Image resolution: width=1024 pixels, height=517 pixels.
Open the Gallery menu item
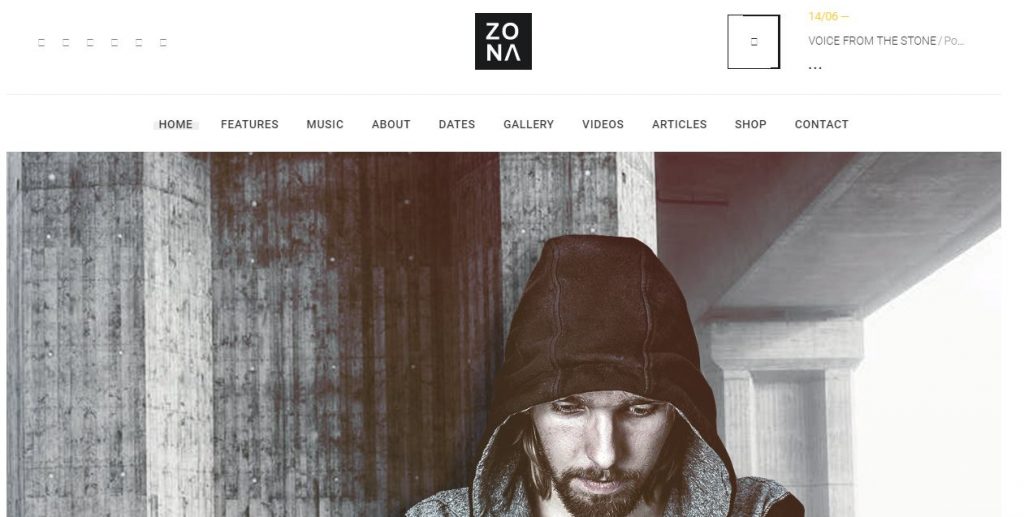528,124
